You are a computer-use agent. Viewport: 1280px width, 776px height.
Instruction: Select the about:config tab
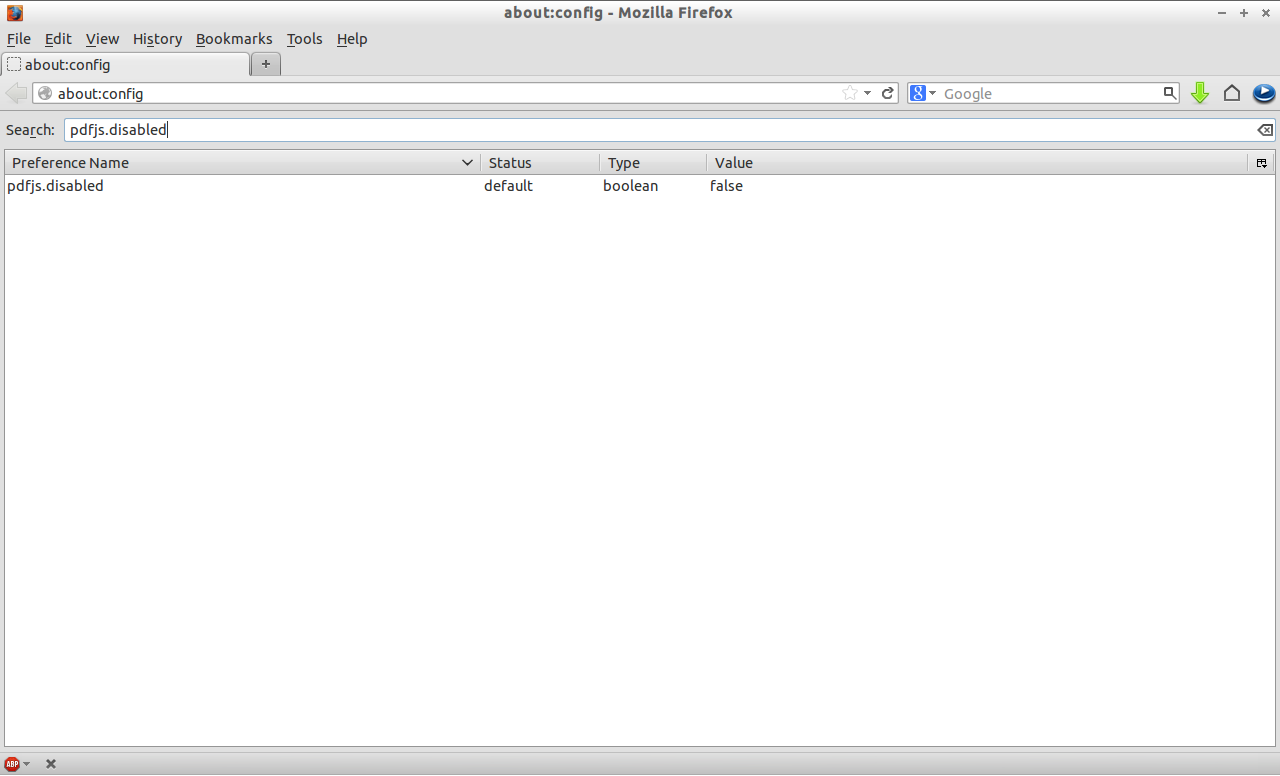click(x=126, y=64)
